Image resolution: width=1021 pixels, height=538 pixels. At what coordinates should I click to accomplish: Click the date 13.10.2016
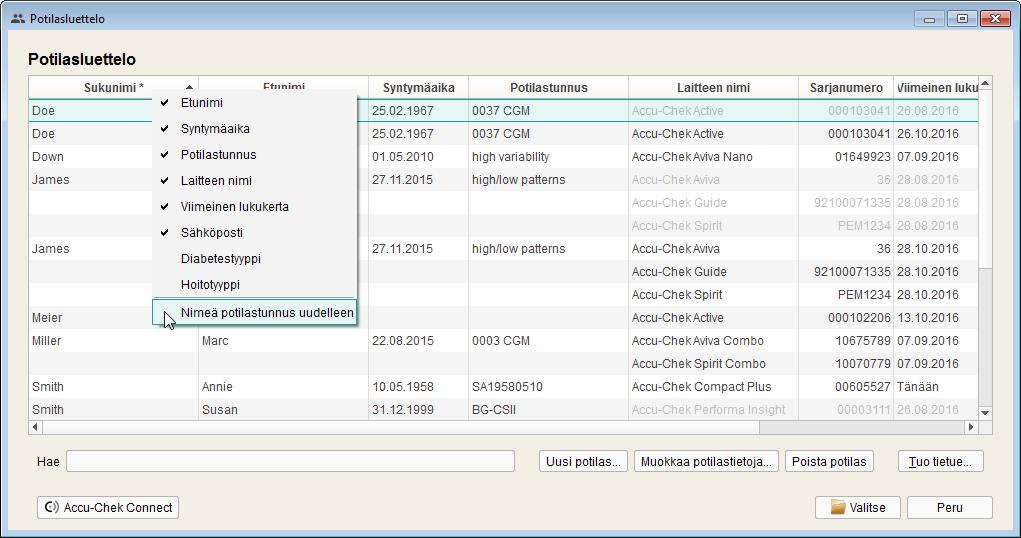coord(928,318)
